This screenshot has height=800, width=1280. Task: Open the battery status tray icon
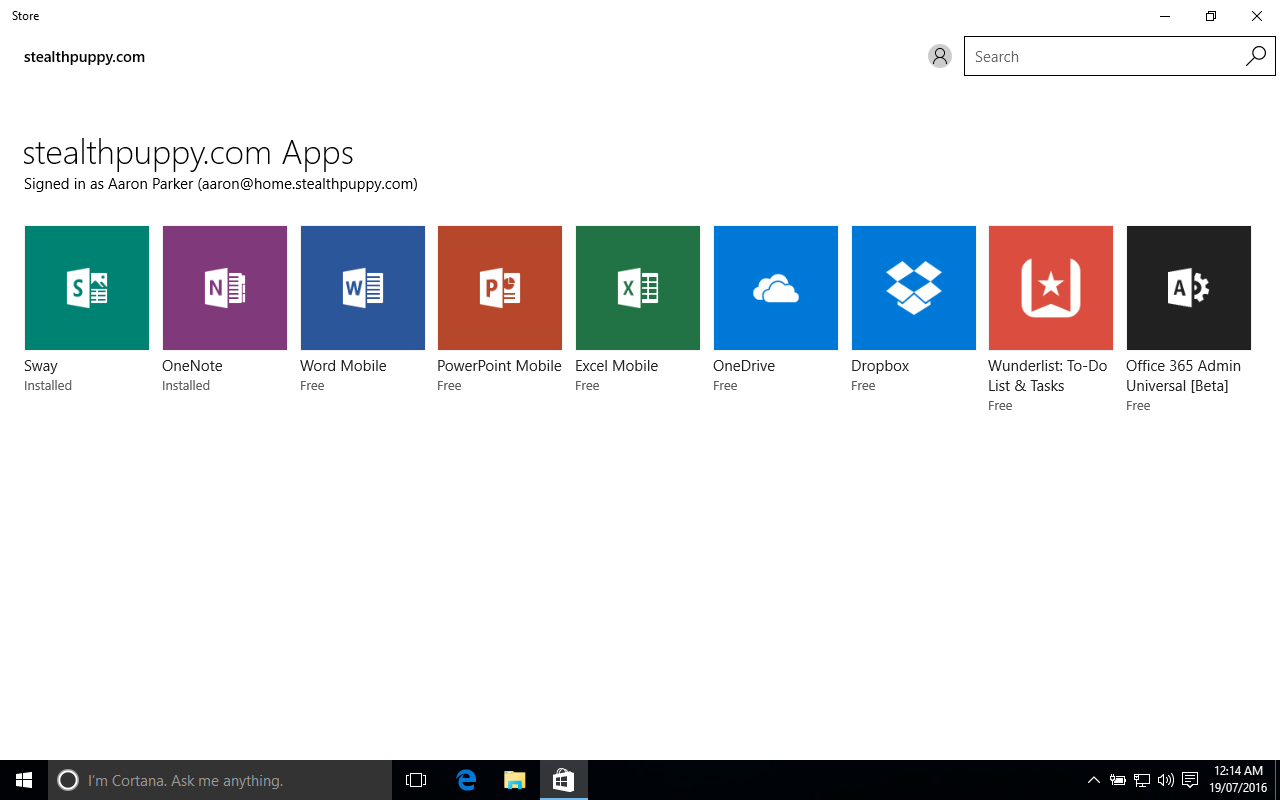click(1118, 780)
